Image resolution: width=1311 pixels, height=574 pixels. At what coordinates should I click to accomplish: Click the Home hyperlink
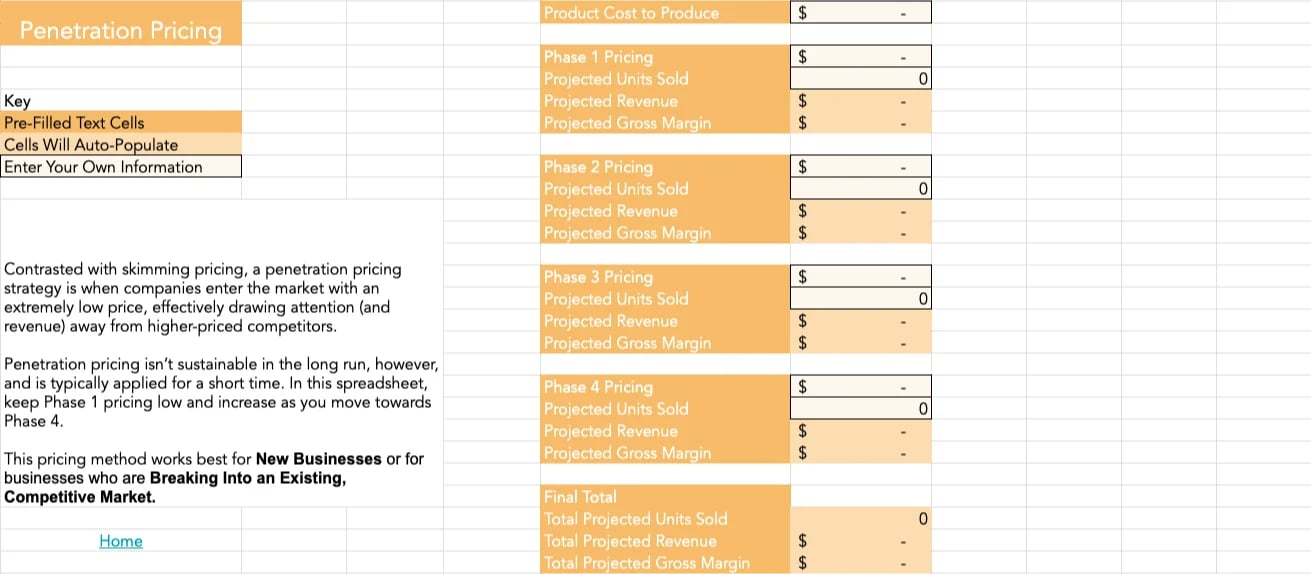coord(121,541)
